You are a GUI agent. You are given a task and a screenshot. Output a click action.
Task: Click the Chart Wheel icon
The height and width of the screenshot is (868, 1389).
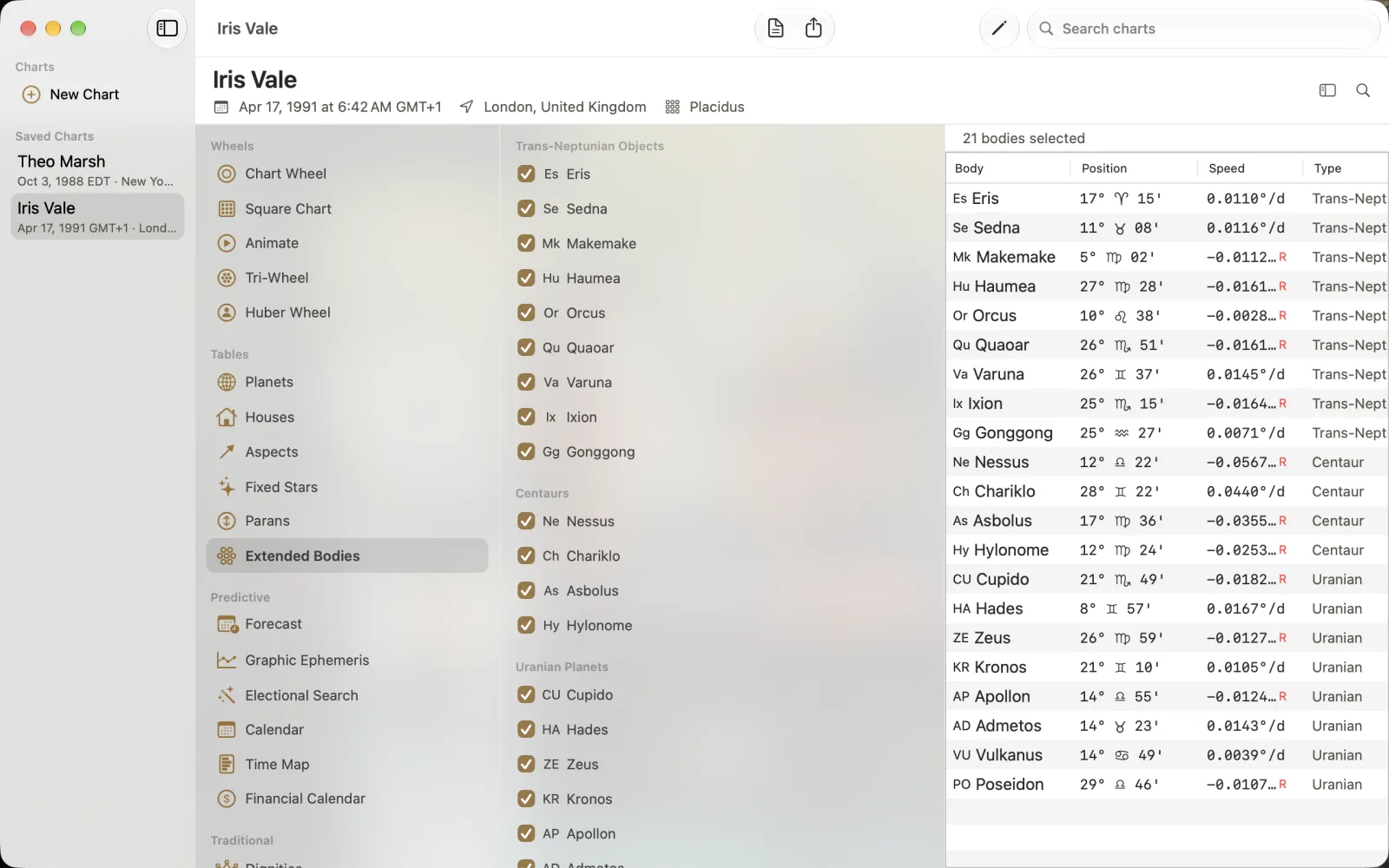[x=227, y=174]
